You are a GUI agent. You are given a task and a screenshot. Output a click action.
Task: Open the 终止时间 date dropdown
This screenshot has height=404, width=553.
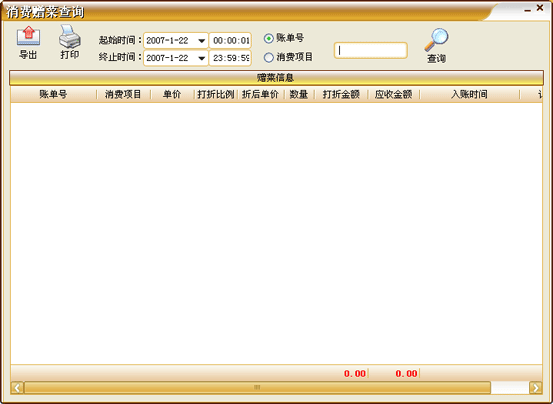(201, 58)
